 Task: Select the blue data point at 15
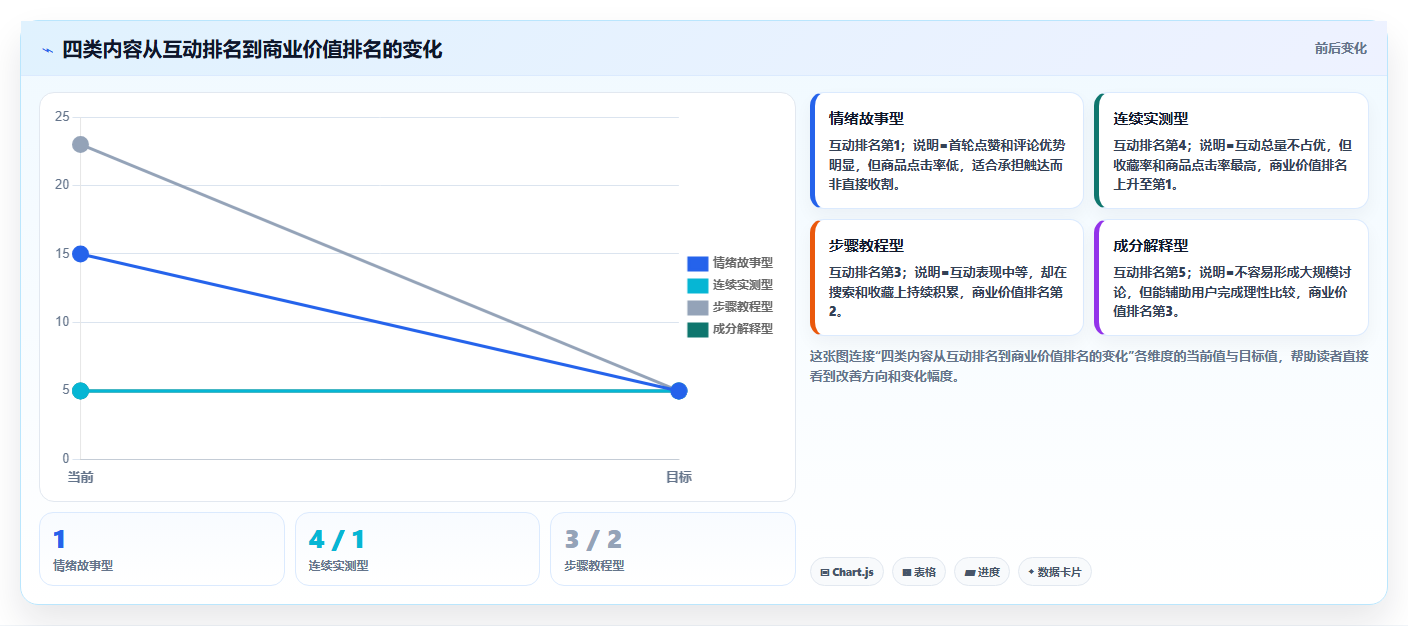coord(81,254)
